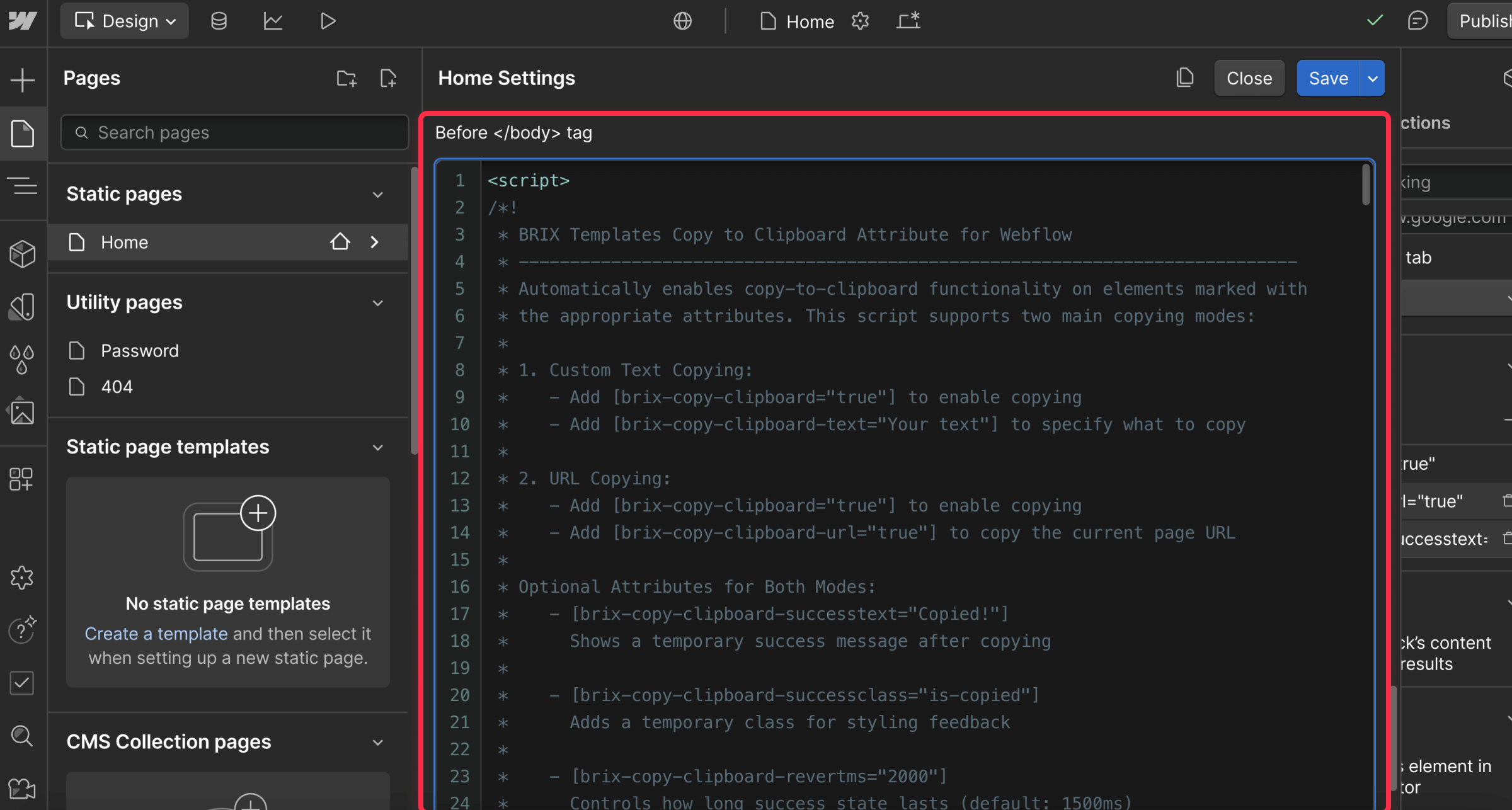This screenshot has height=810, width=1512.
Task: Click the globe locale icon
Action: tap(682, 21)
